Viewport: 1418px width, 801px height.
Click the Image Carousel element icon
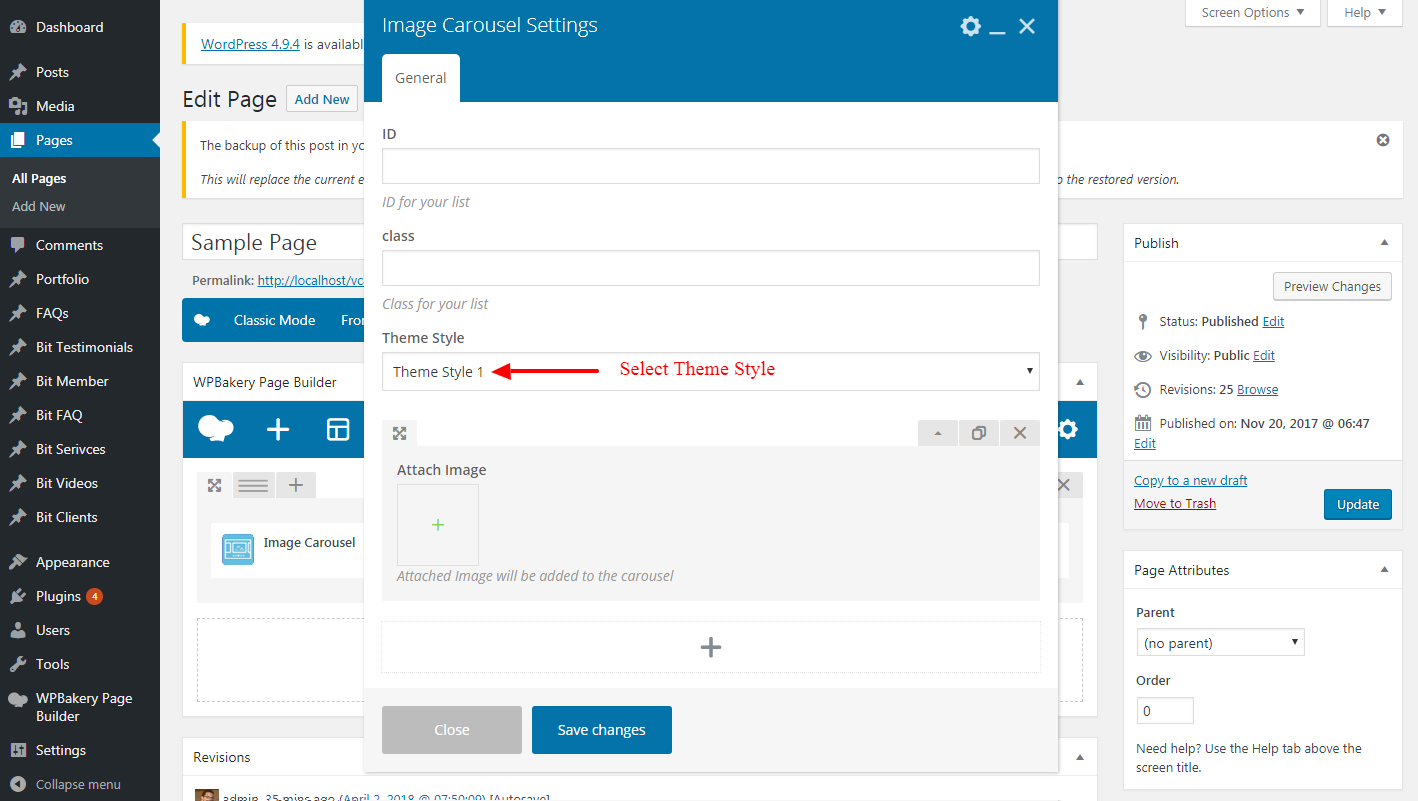tap(238, 549)
